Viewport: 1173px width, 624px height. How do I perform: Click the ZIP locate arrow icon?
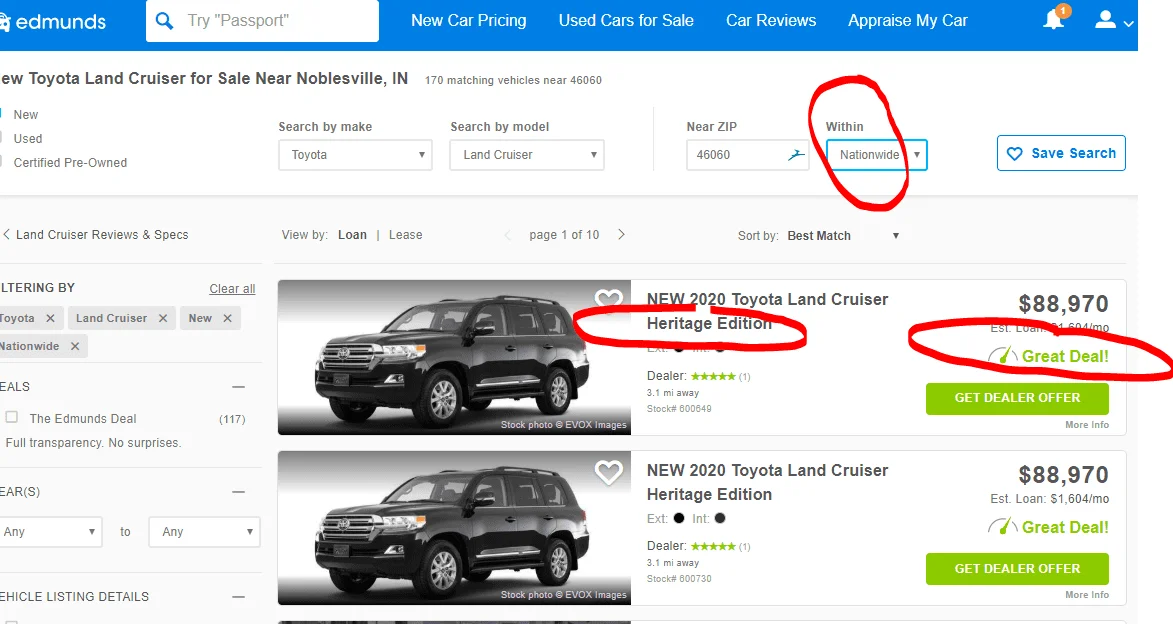pyautogui.click(x=795, y=155)
